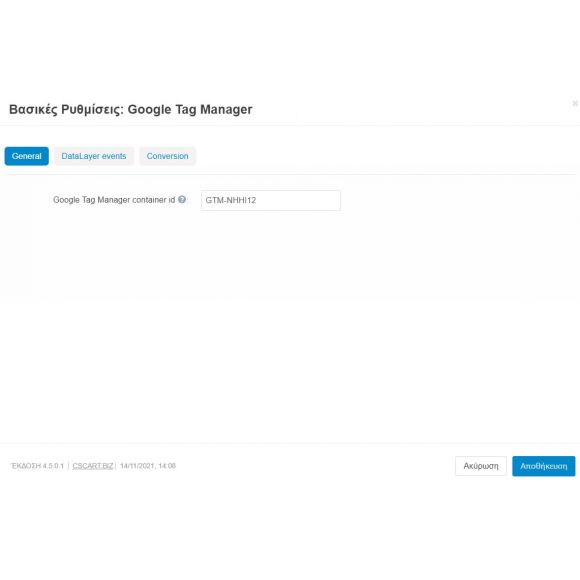Click the 14/11/2021, 14:08 timestamp
580x580 pixels.
(148, 466)
